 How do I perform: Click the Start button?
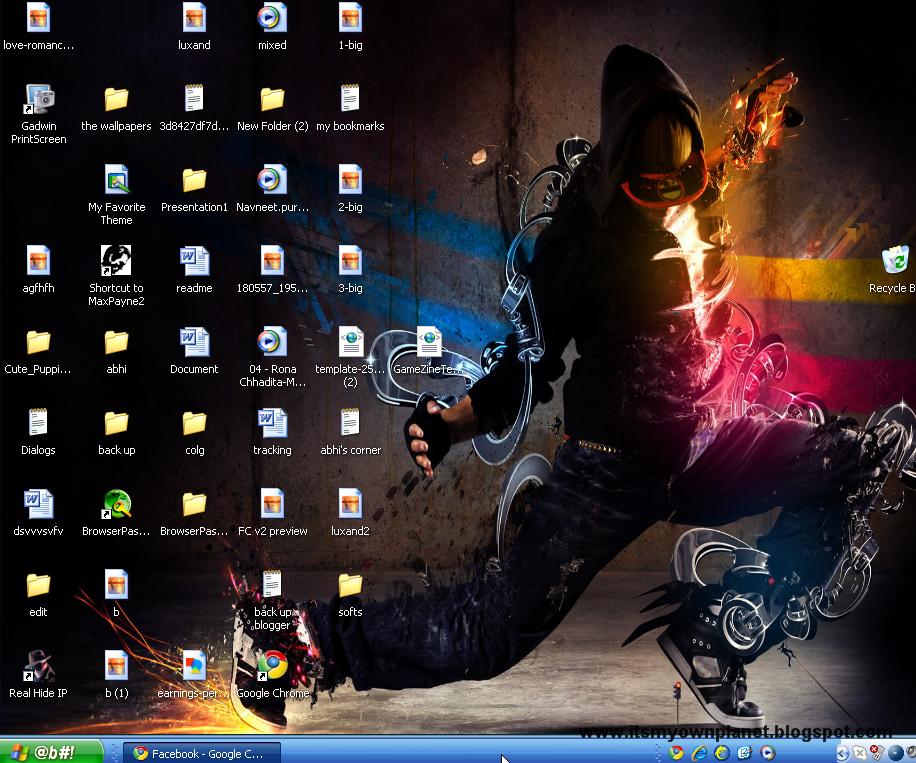point(43,752)
